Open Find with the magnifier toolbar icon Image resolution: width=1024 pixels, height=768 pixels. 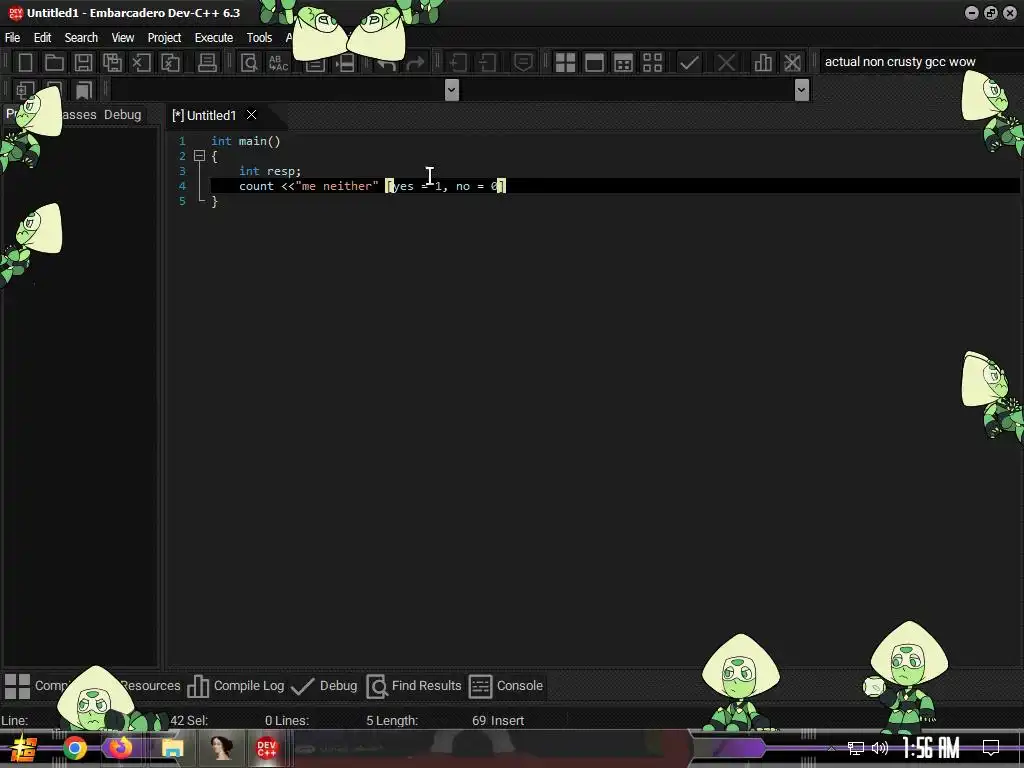point(249,63)
